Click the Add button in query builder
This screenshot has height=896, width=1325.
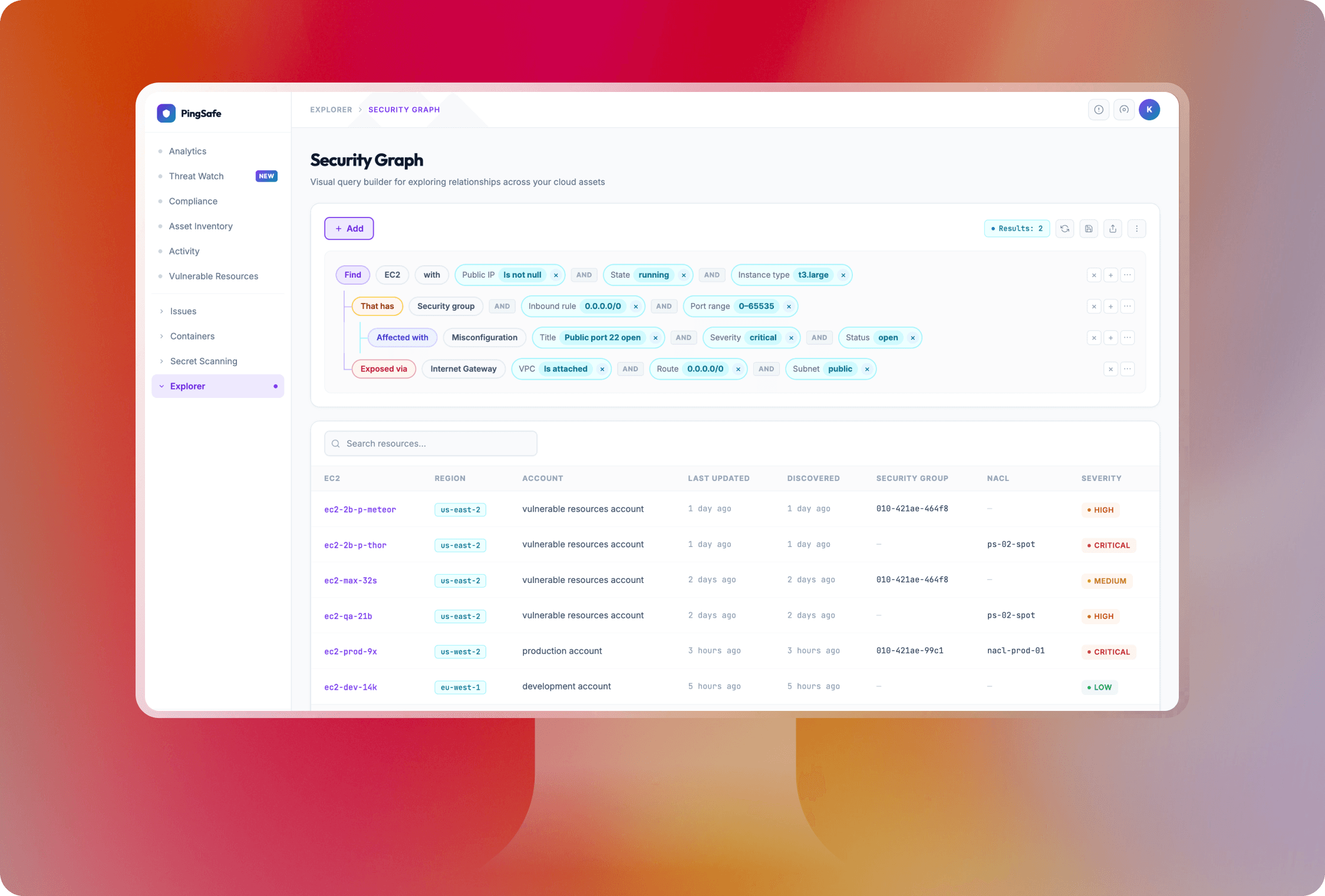click(x=349, y=229)
